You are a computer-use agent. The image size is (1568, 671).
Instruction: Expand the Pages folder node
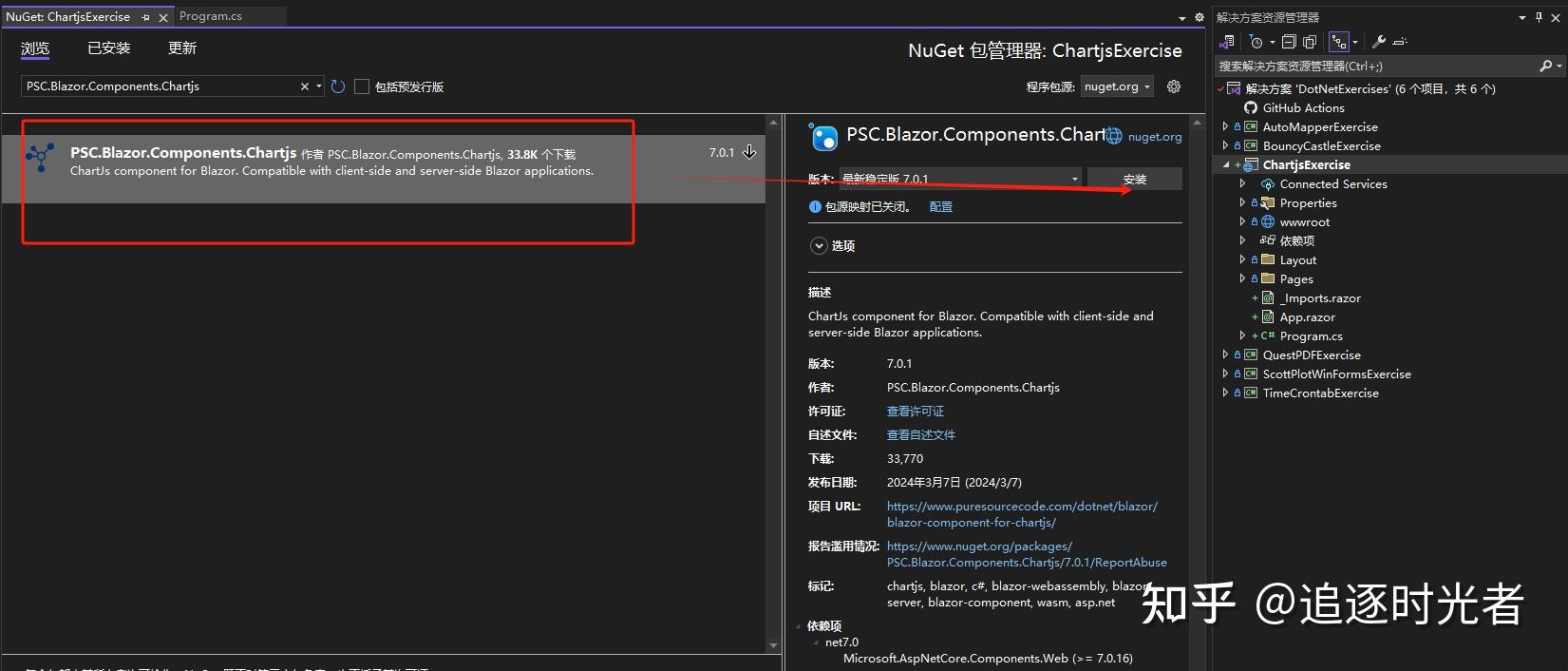1242,279
